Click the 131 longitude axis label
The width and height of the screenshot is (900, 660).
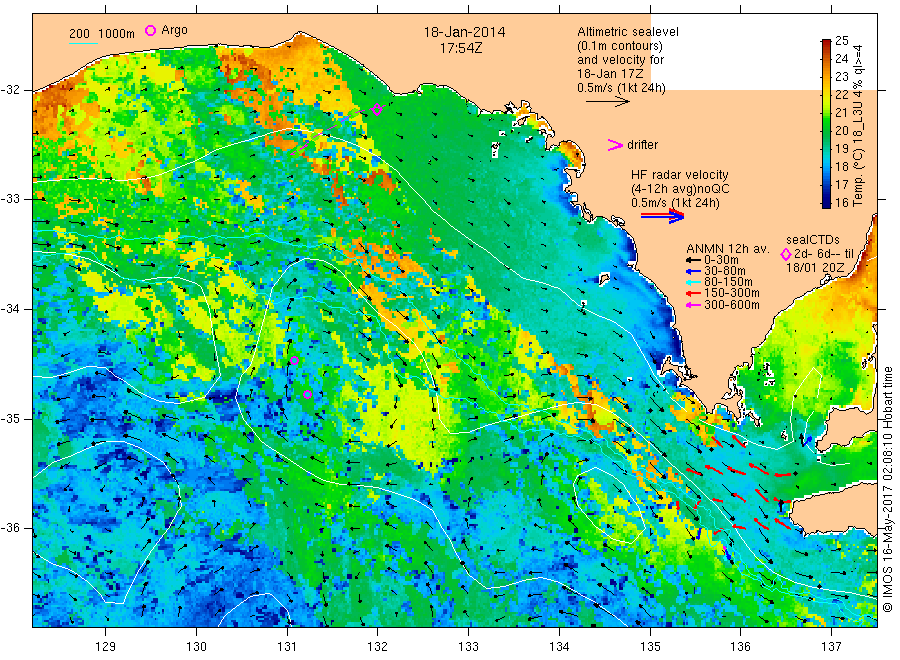click(287, 647)
